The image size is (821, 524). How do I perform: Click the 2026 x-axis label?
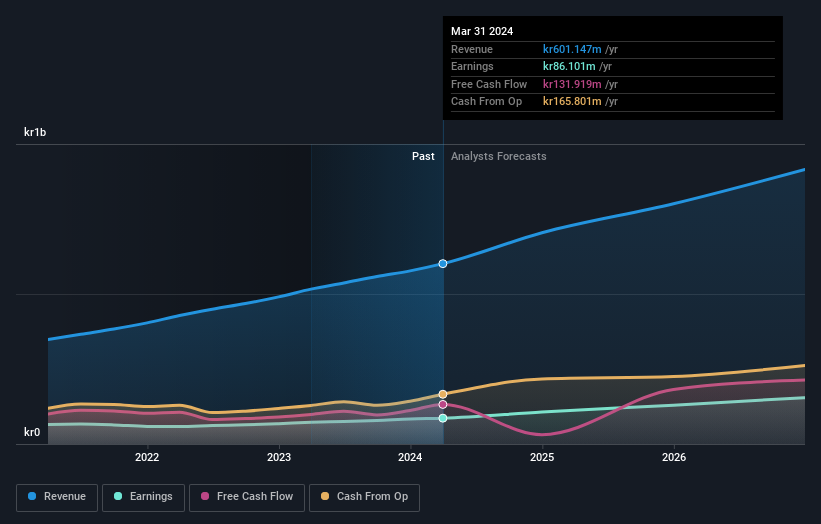[x=674, y=458]
